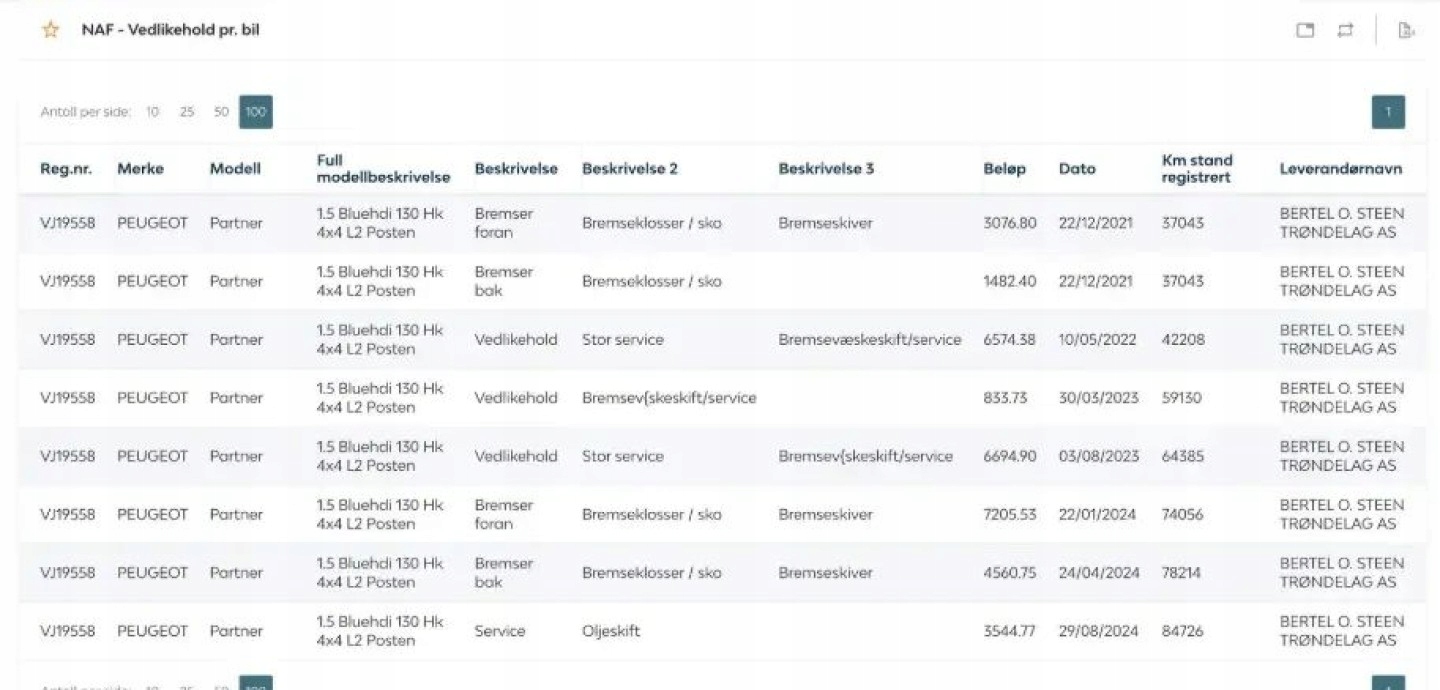The width and height of the screenshot is (1440, 690).
Task: Select 100 rows per page
Action: pyautogui.click(x=256, y=112)
